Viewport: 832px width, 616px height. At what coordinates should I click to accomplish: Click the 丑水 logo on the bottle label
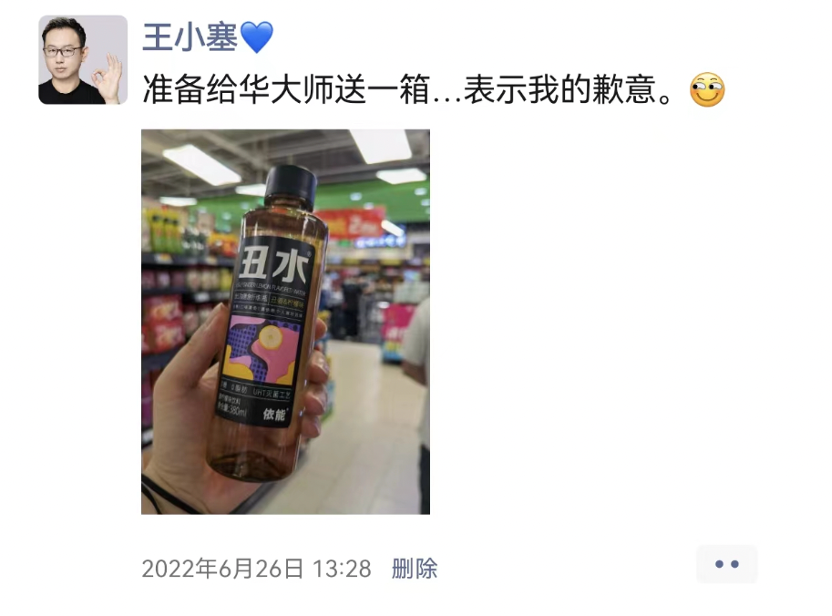click(274, 264)
